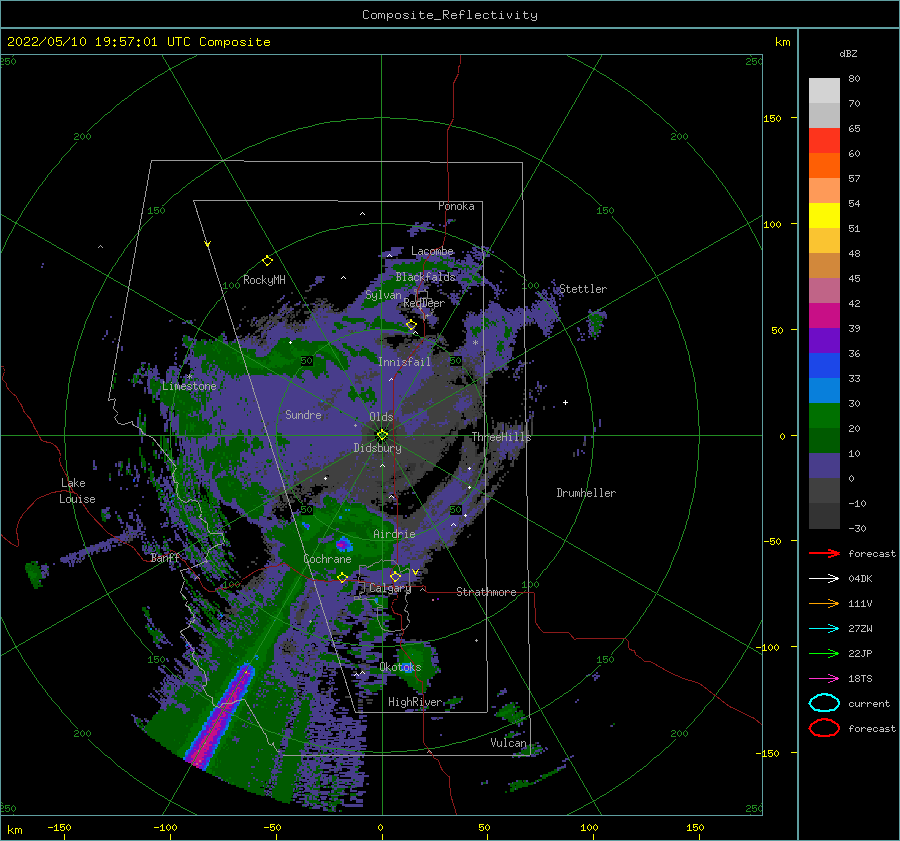The width and height of the screenshot is (900, 841).
Task: Click the bright green 30 dBZ swatch
Action: pyautogui.click(x=824, y=416)
